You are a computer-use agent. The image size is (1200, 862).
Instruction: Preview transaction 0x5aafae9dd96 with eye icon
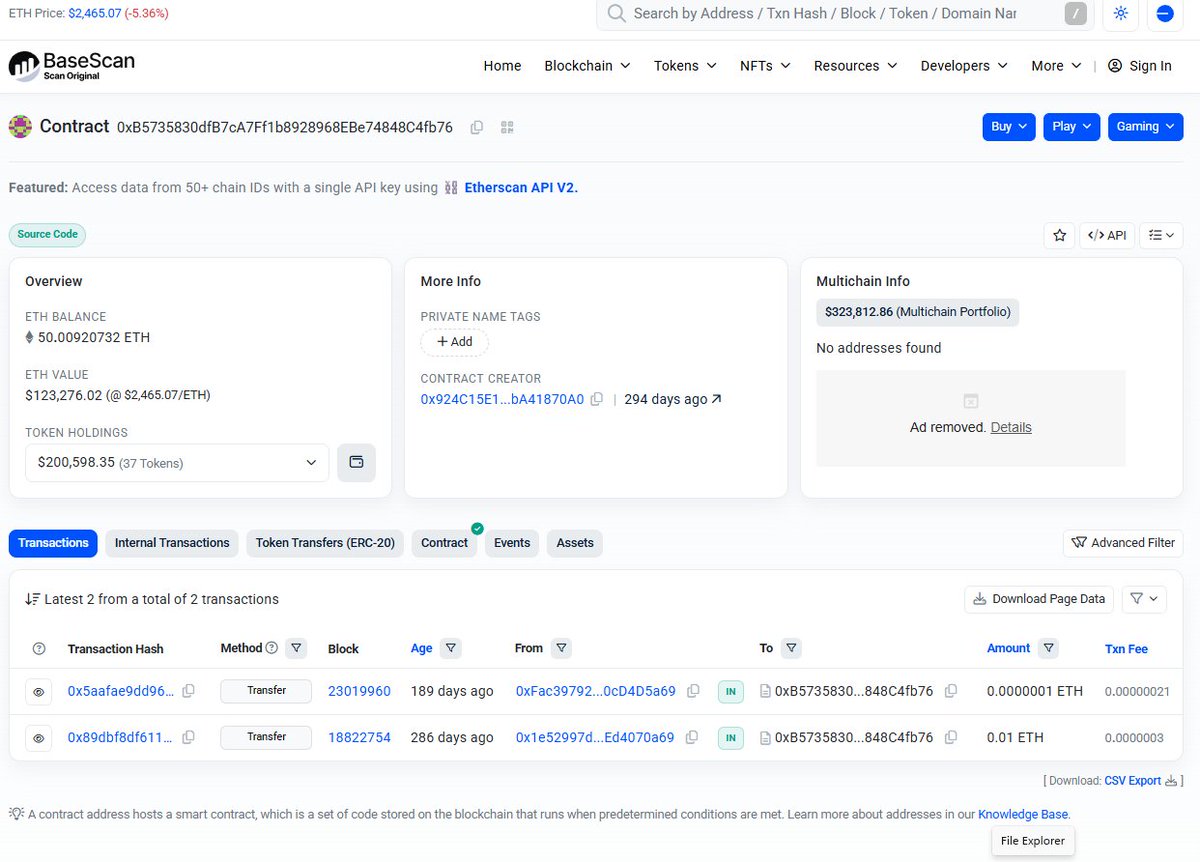coord(38,692)
